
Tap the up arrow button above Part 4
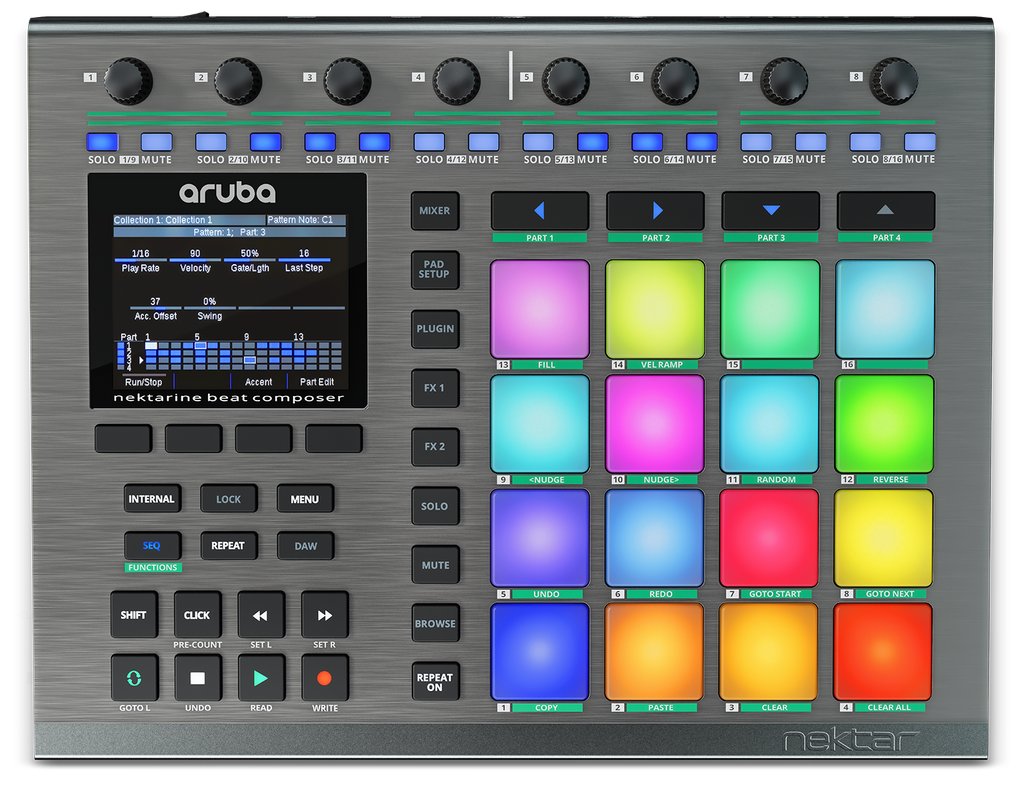point(886,210)
